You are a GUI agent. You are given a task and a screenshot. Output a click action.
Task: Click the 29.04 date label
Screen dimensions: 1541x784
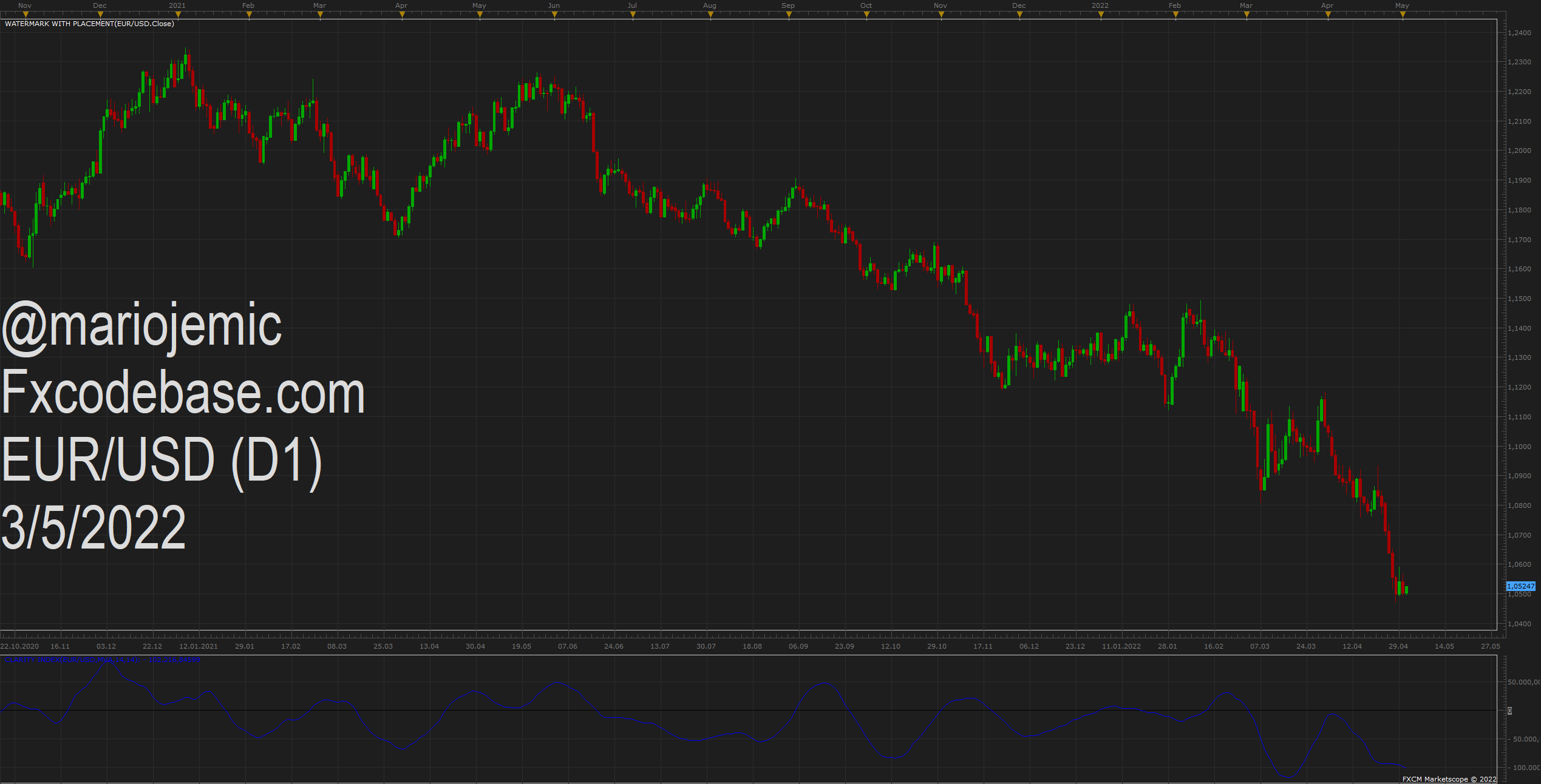click(x=1398, y=646)
